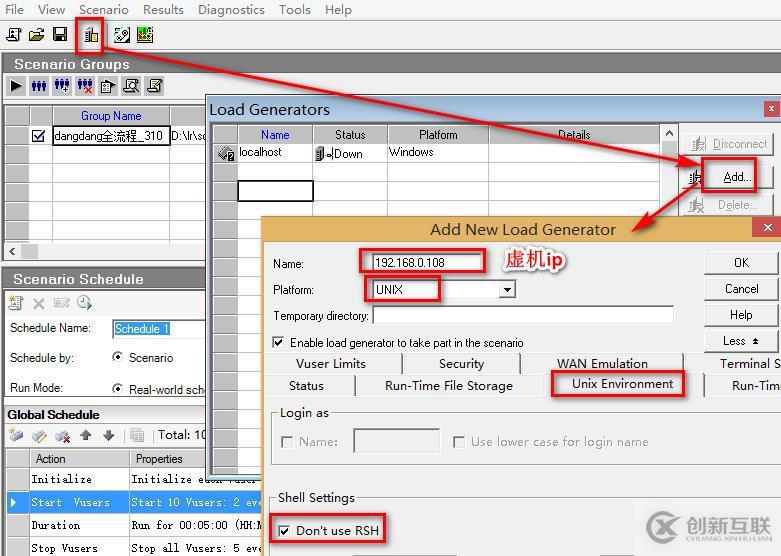
Task: Toggle the dangdang全流程_310 group checkbox
Action: click(x=38, y=136)
